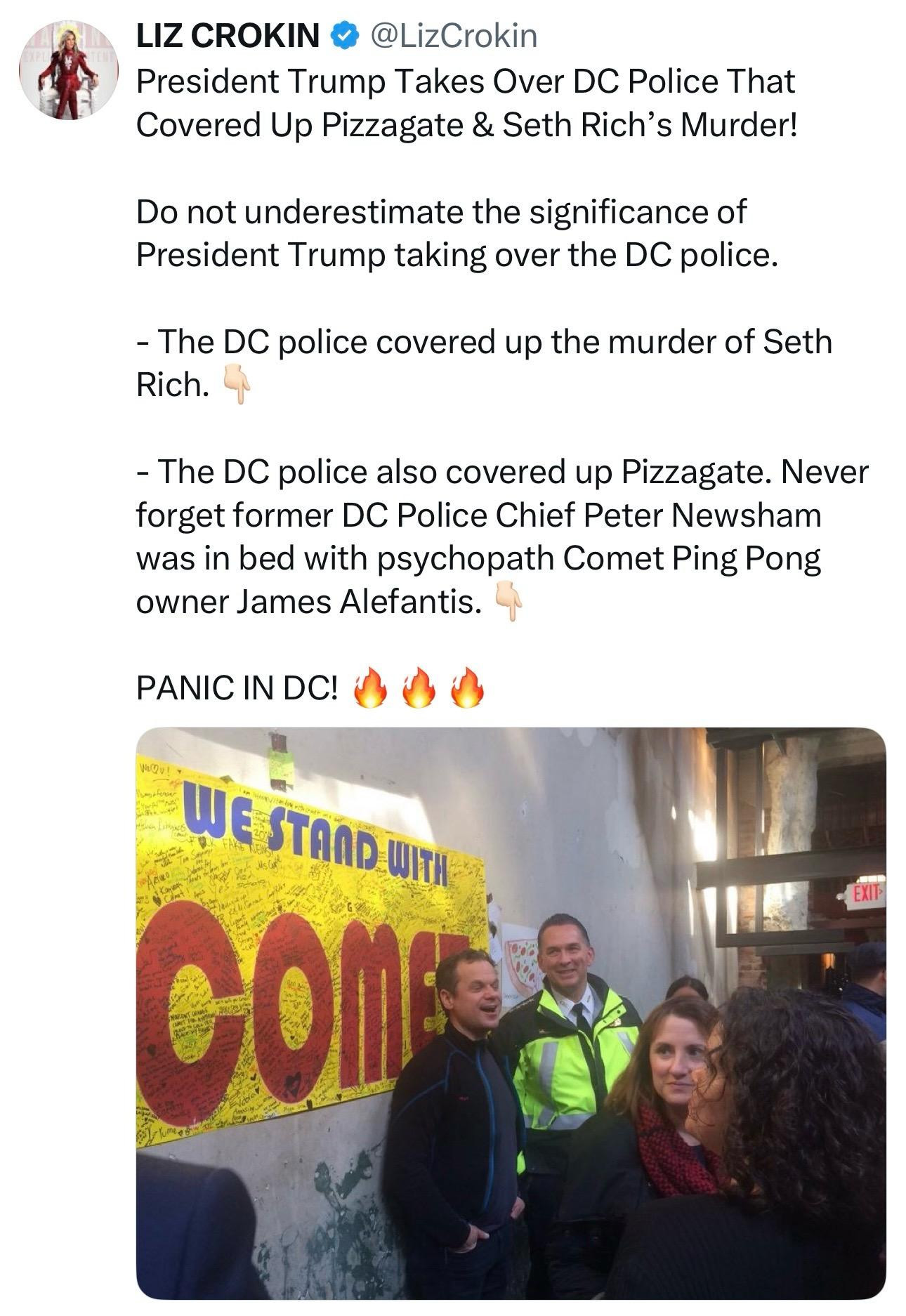Click the pizza drawing on the wall

pos(520,963)
